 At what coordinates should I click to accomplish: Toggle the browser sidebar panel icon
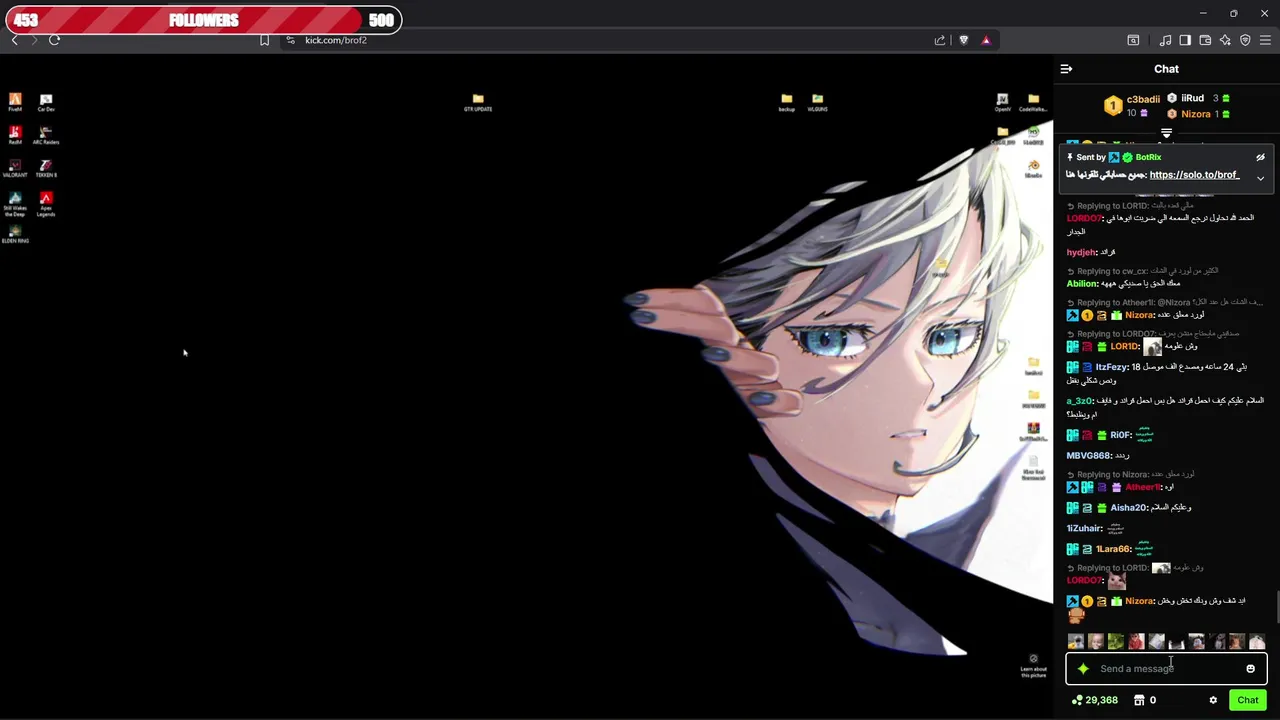[x=1185, y=40]
